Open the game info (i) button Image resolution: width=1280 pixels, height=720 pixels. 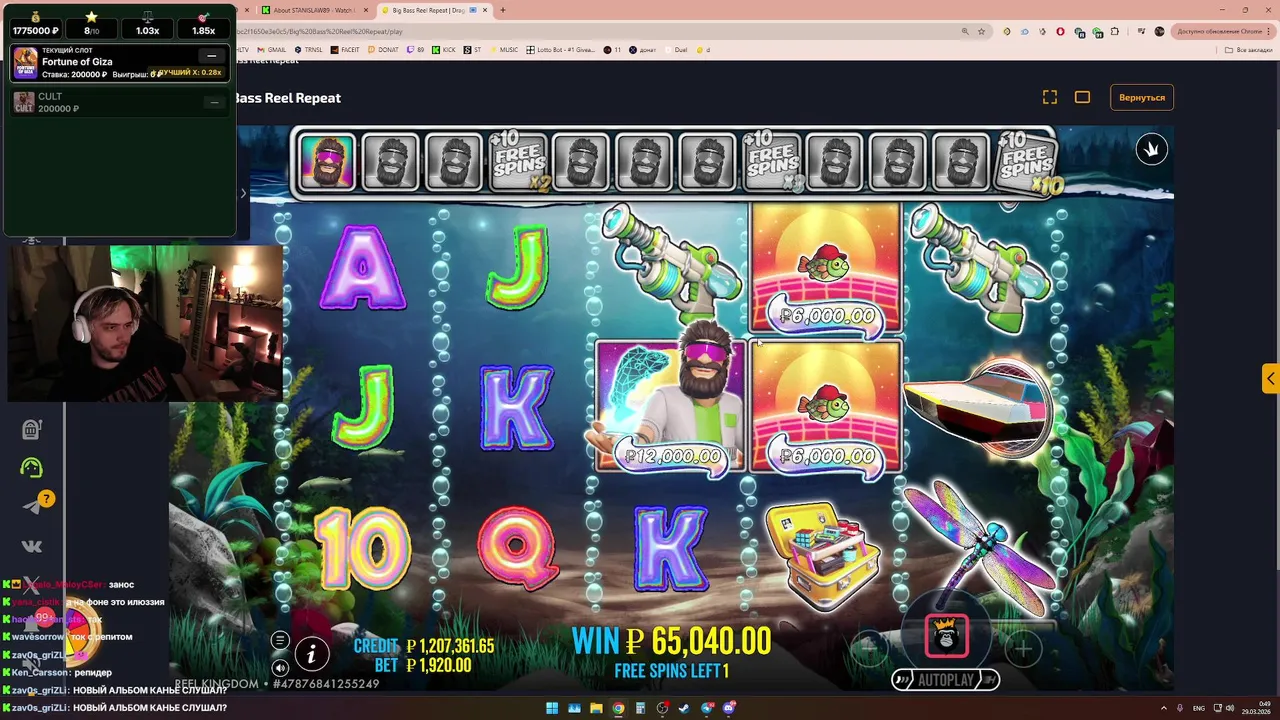tap(311, 654)
